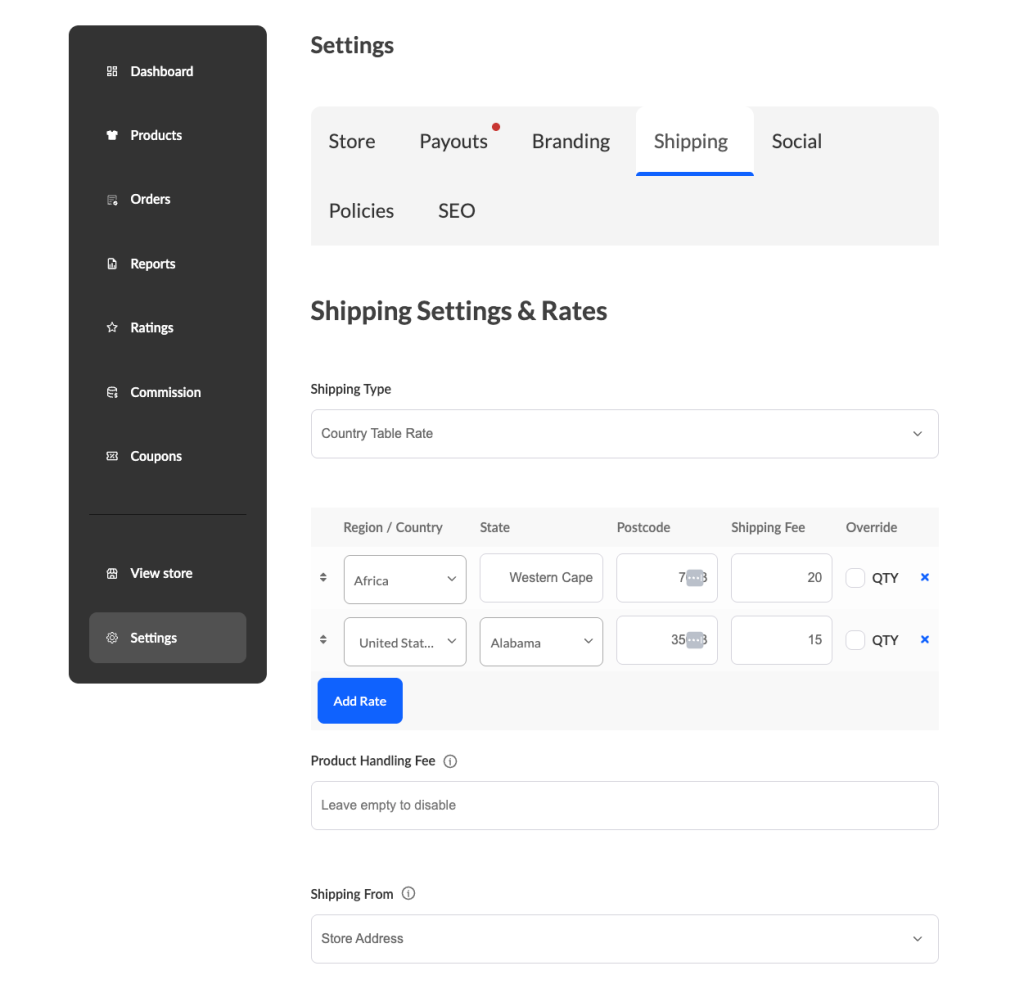This screenshot has height=993, width=1024.
Task: Click the autofill badge in postcode 35 field
Action: (694, 640)
